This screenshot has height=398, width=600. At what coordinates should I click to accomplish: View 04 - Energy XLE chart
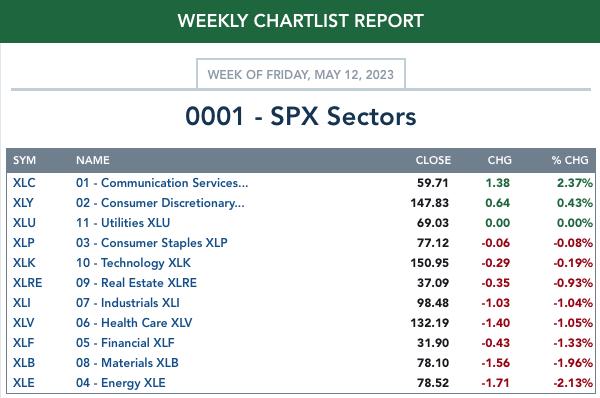pos(121,383)
